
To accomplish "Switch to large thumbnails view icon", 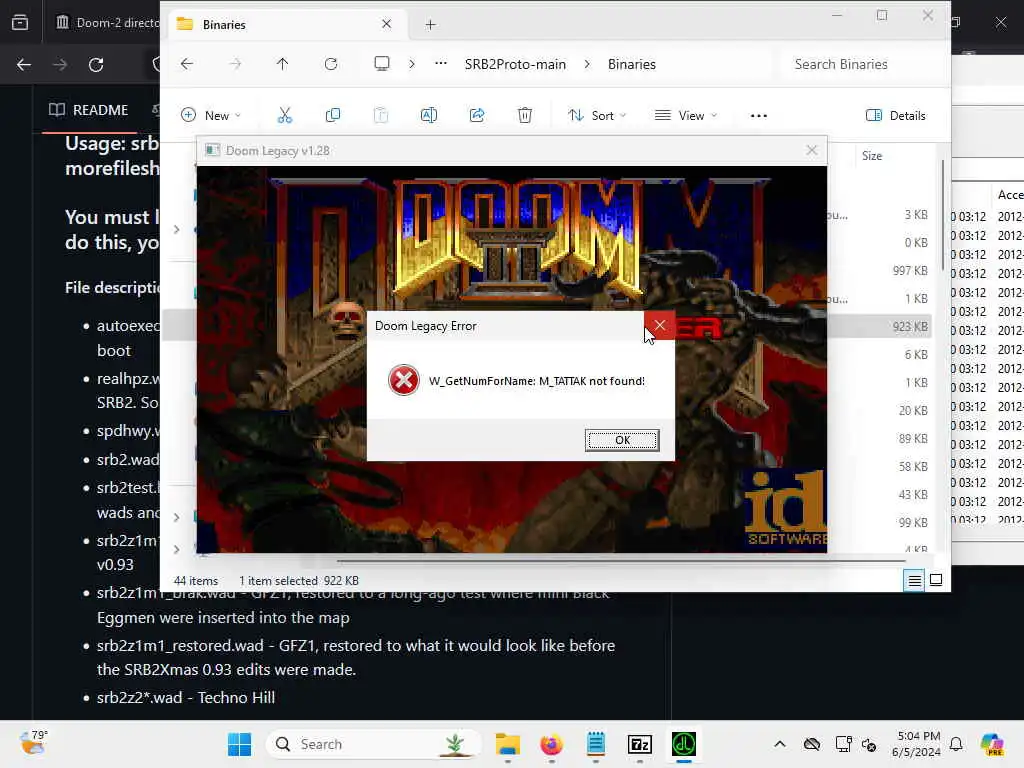I will 936,580.
